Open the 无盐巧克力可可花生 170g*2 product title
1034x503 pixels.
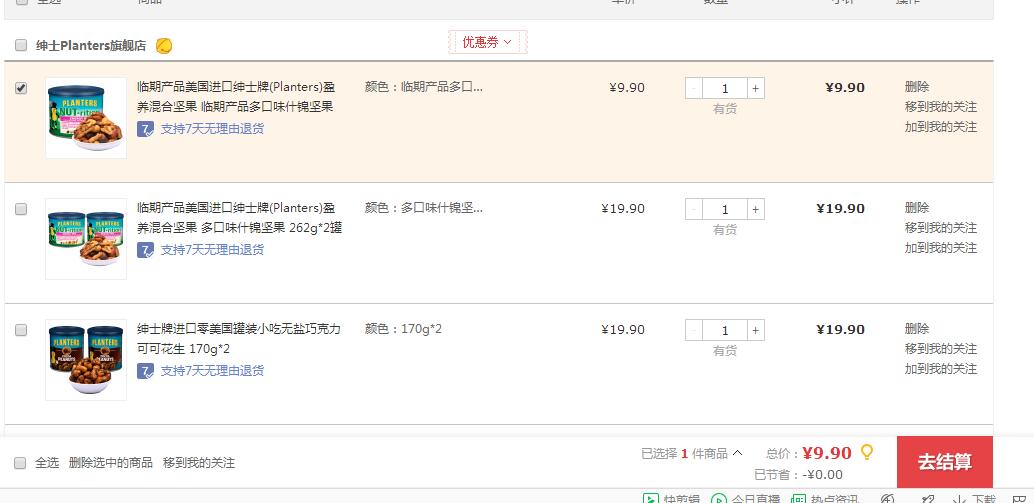[x=239, y=339]
